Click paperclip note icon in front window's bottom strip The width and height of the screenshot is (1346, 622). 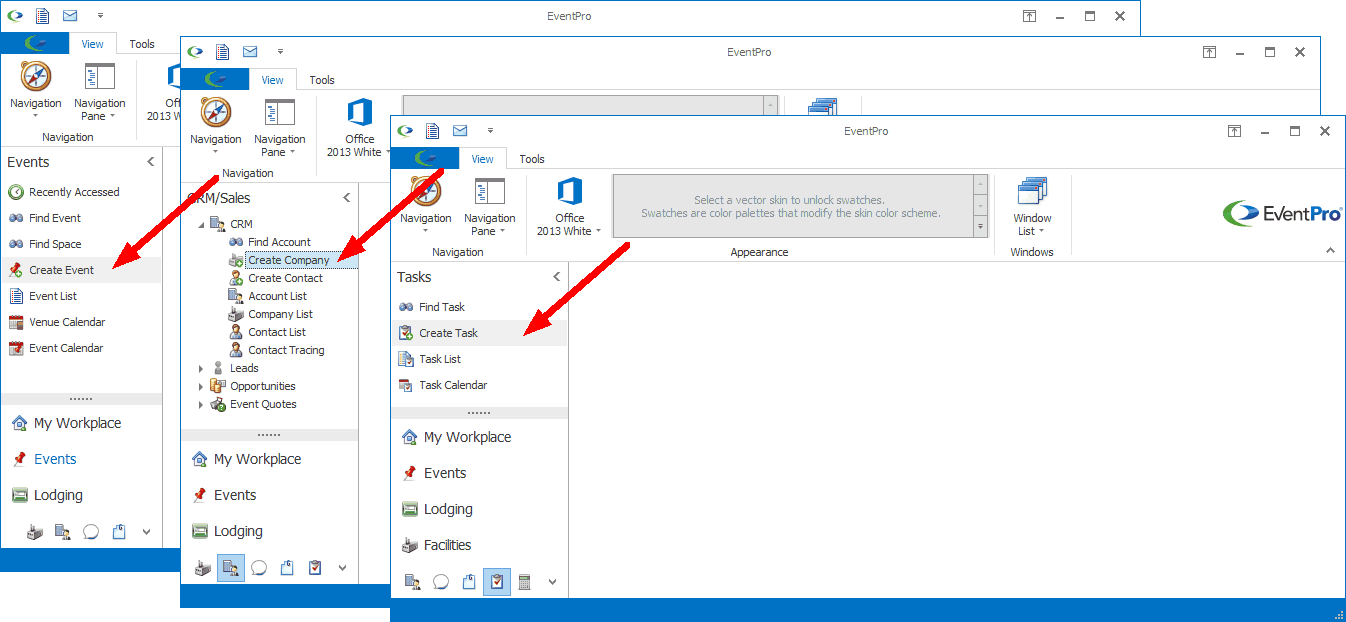point(468,582)
